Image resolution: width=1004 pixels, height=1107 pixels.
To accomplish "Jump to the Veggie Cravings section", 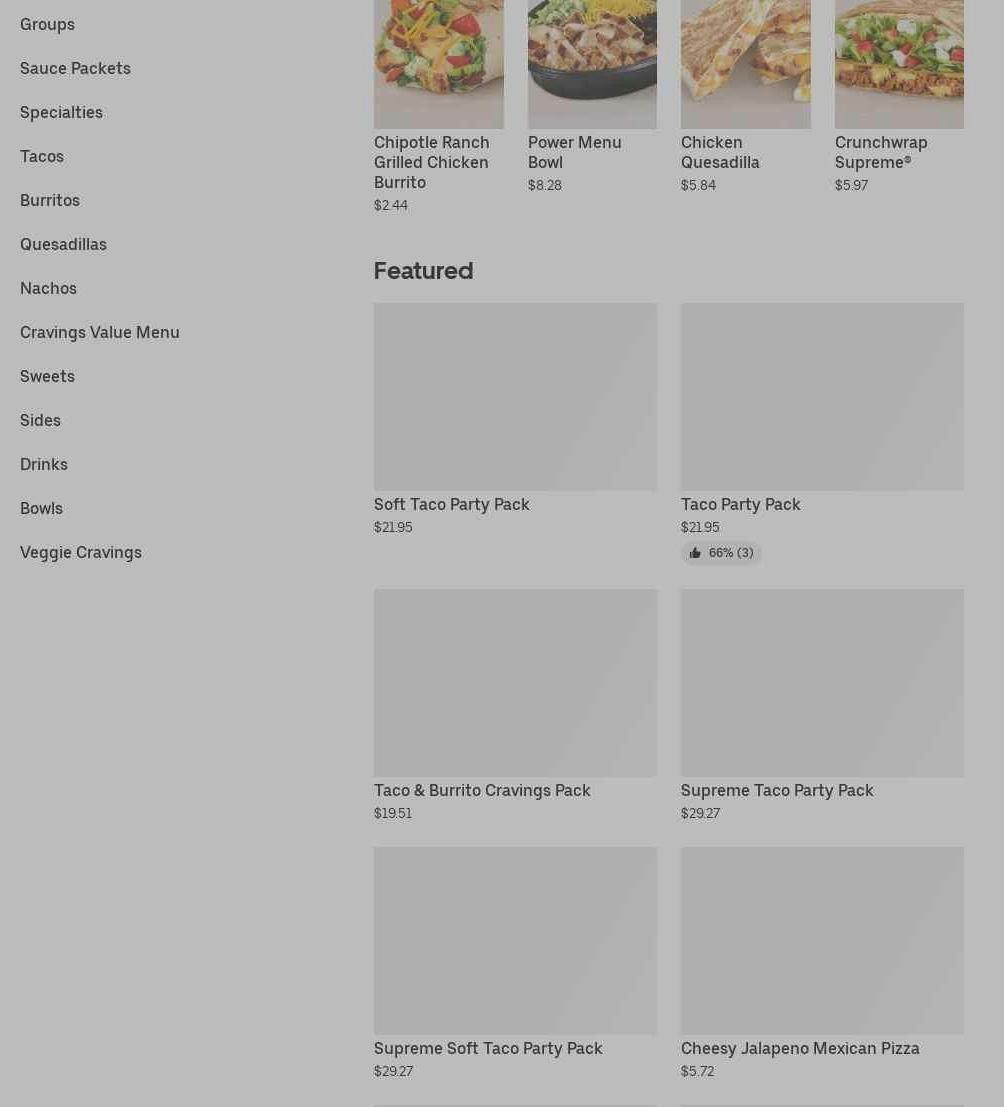I will [81, 553].
